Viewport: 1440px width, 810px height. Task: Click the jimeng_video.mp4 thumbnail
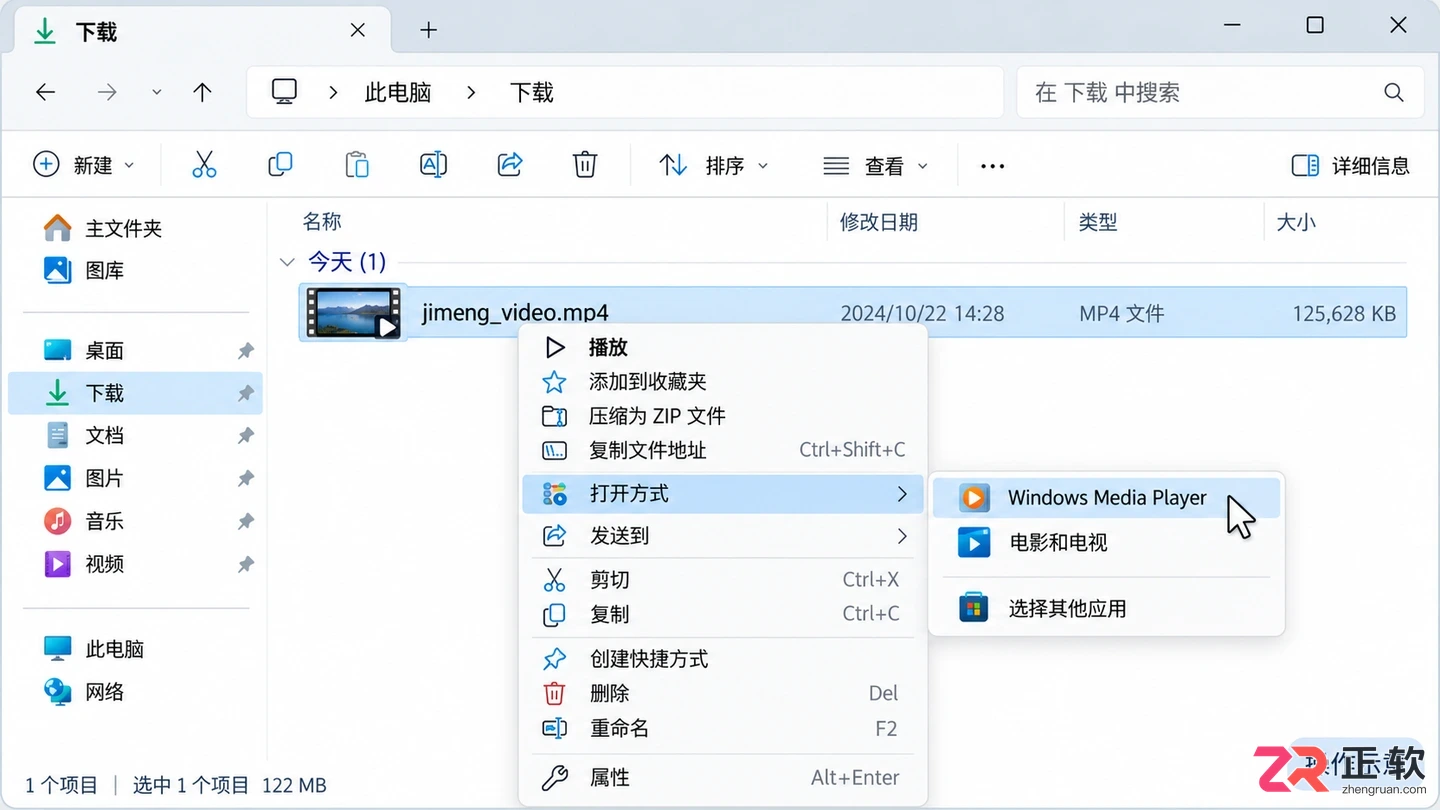(x=354, y=313)
